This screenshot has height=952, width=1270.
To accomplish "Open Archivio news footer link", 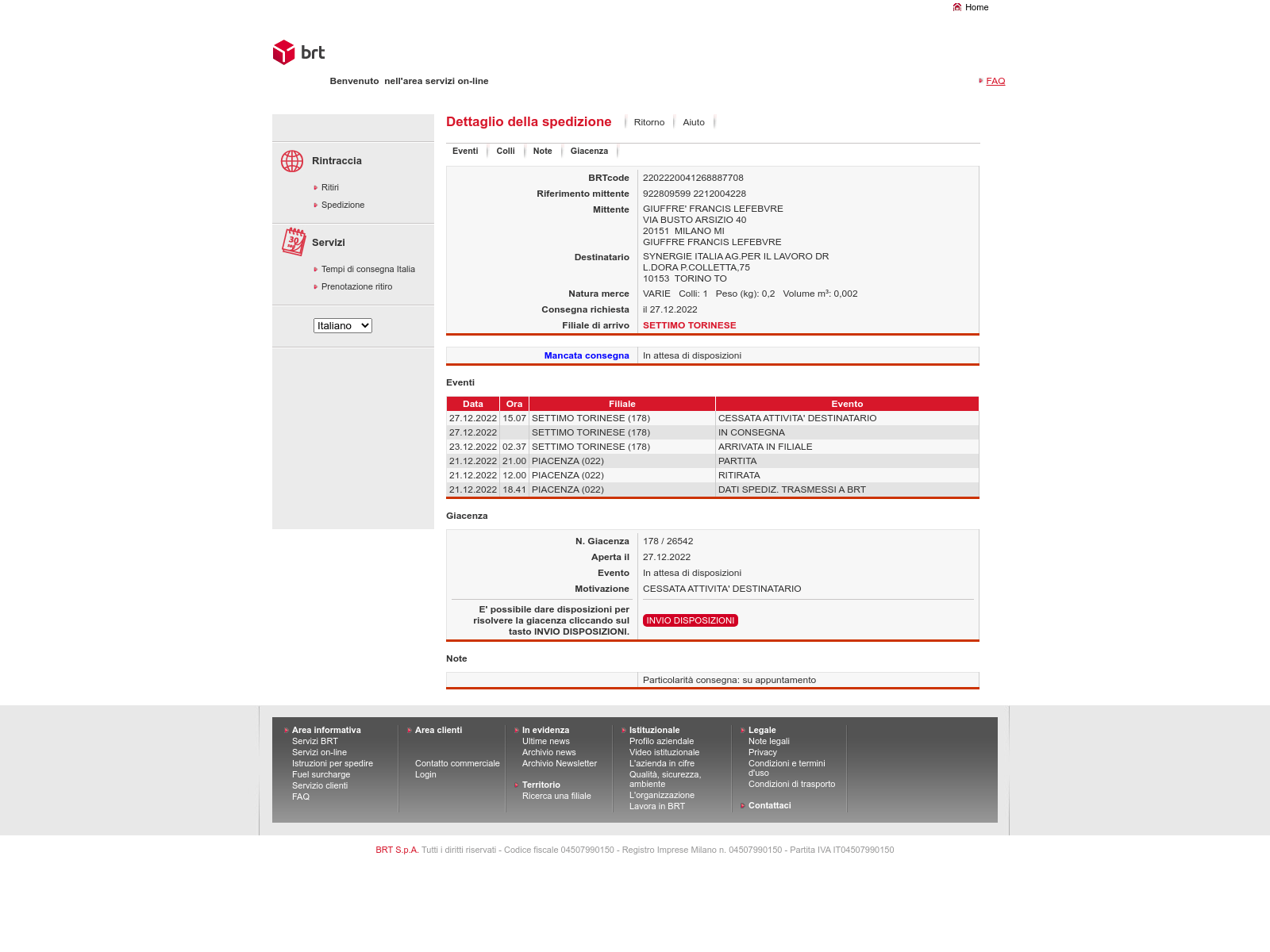I will pos(549,752).
